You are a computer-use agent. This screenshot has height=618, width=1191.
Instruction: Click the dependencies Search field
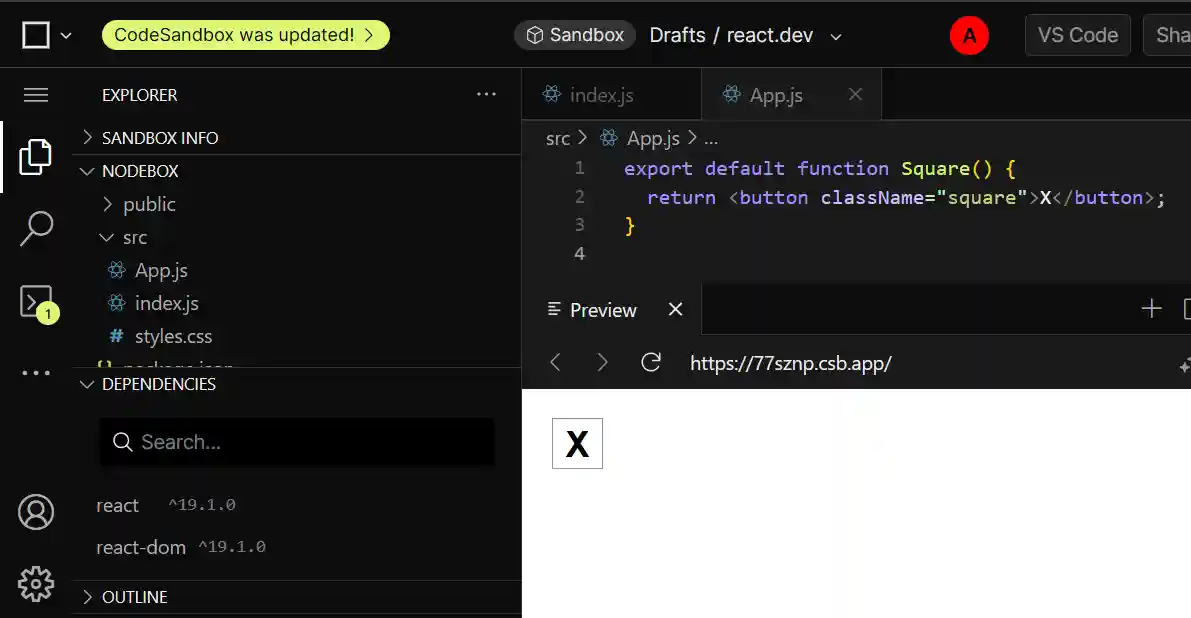pyautogui.click(x=296, y=442)
